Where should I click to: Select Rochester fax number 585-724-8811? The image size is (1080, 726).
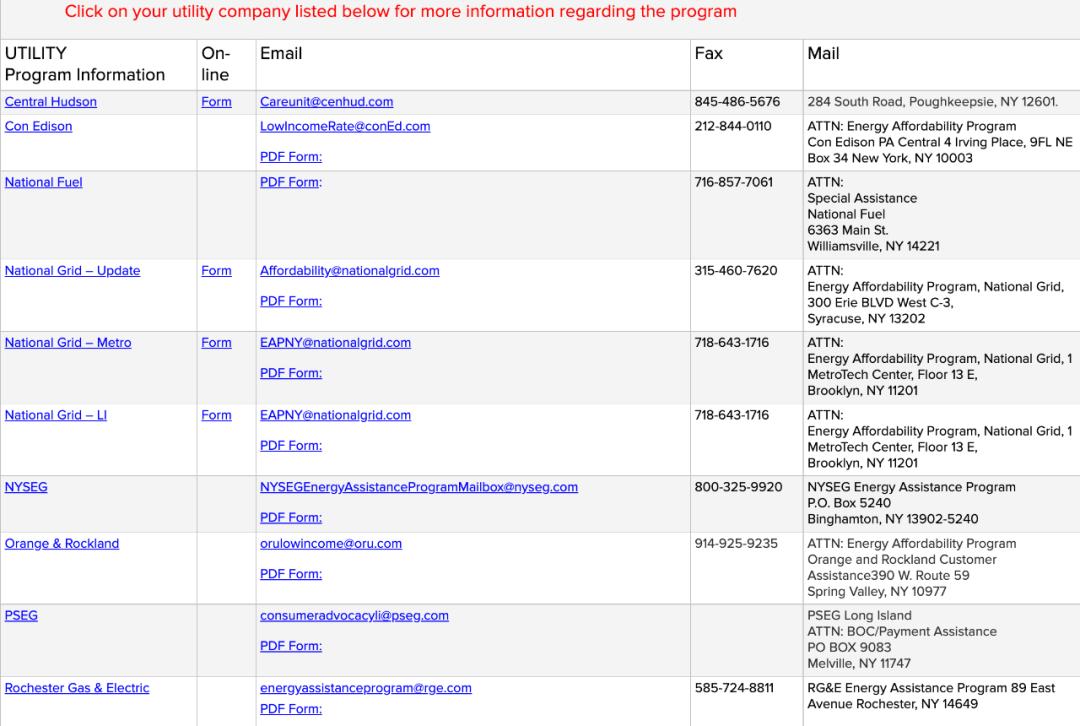734,688
